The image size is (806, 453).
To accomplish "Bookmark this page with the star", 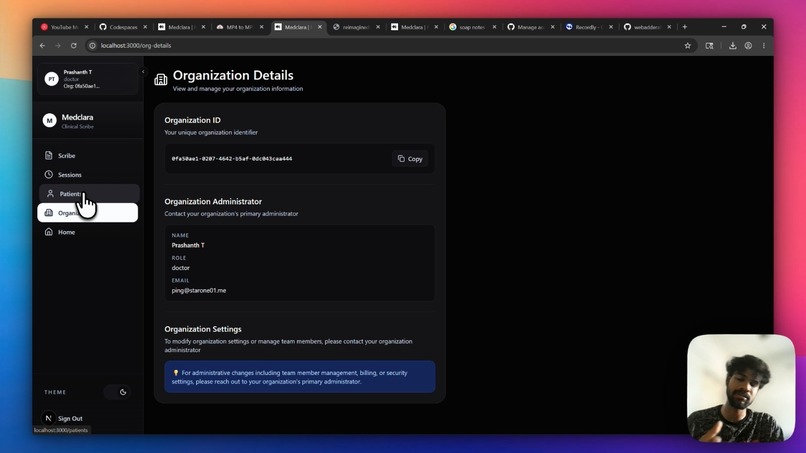I will pyautogui.click(x=688, y=46).
